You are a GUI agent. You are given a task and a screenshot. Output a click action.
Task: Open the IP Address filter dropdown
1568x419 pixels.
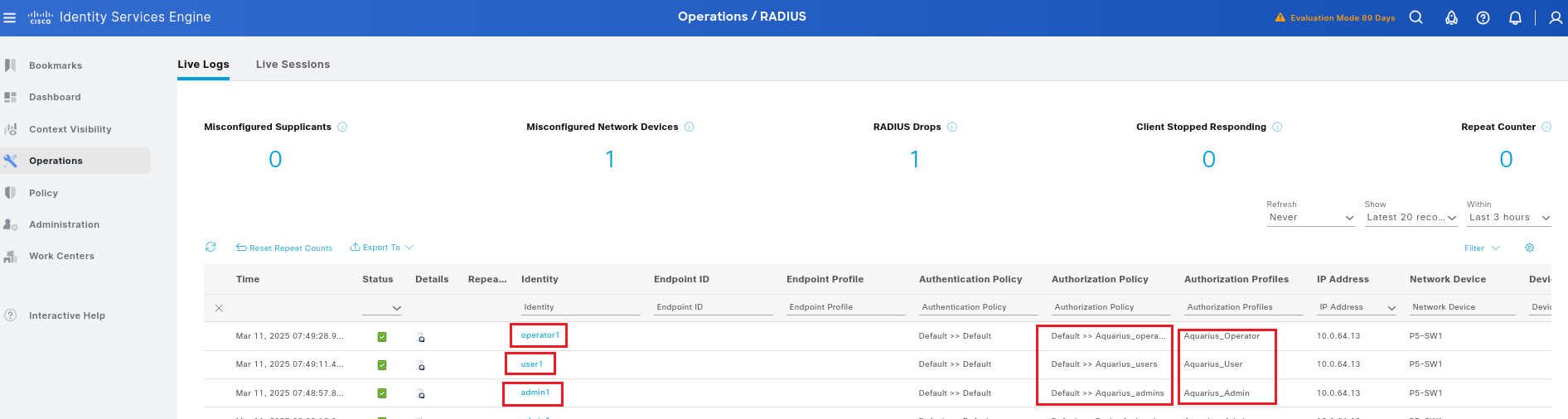1357,307
